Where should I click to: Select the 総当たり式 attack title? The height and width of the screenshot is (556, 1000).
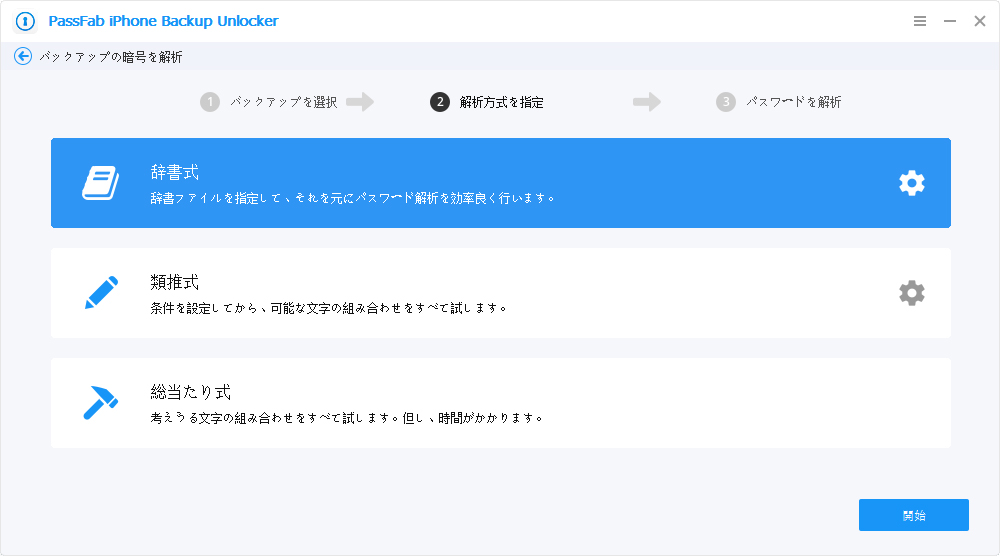[x=191, y=392]
